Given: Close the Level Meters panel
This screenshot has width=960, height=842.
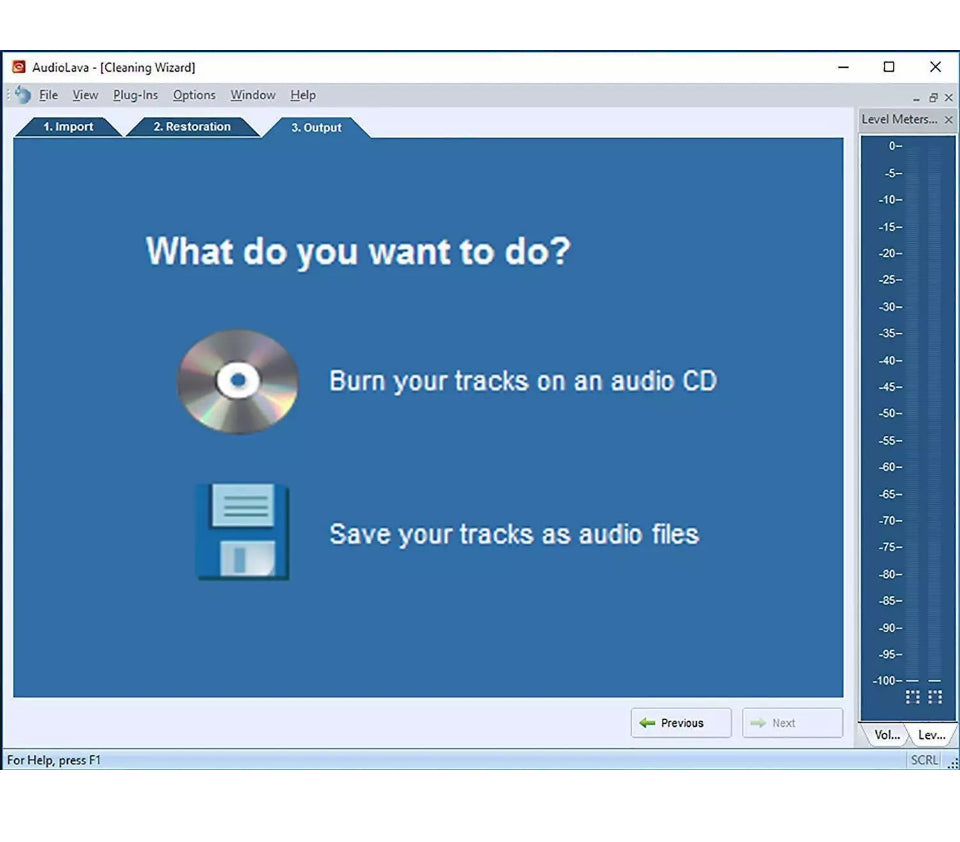Looking at the screenshot, I should (x=948, y=120).
